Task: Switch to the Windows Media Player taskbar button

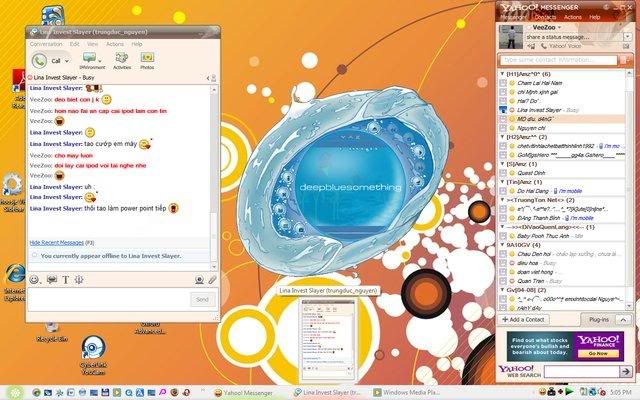Action: 406,393
